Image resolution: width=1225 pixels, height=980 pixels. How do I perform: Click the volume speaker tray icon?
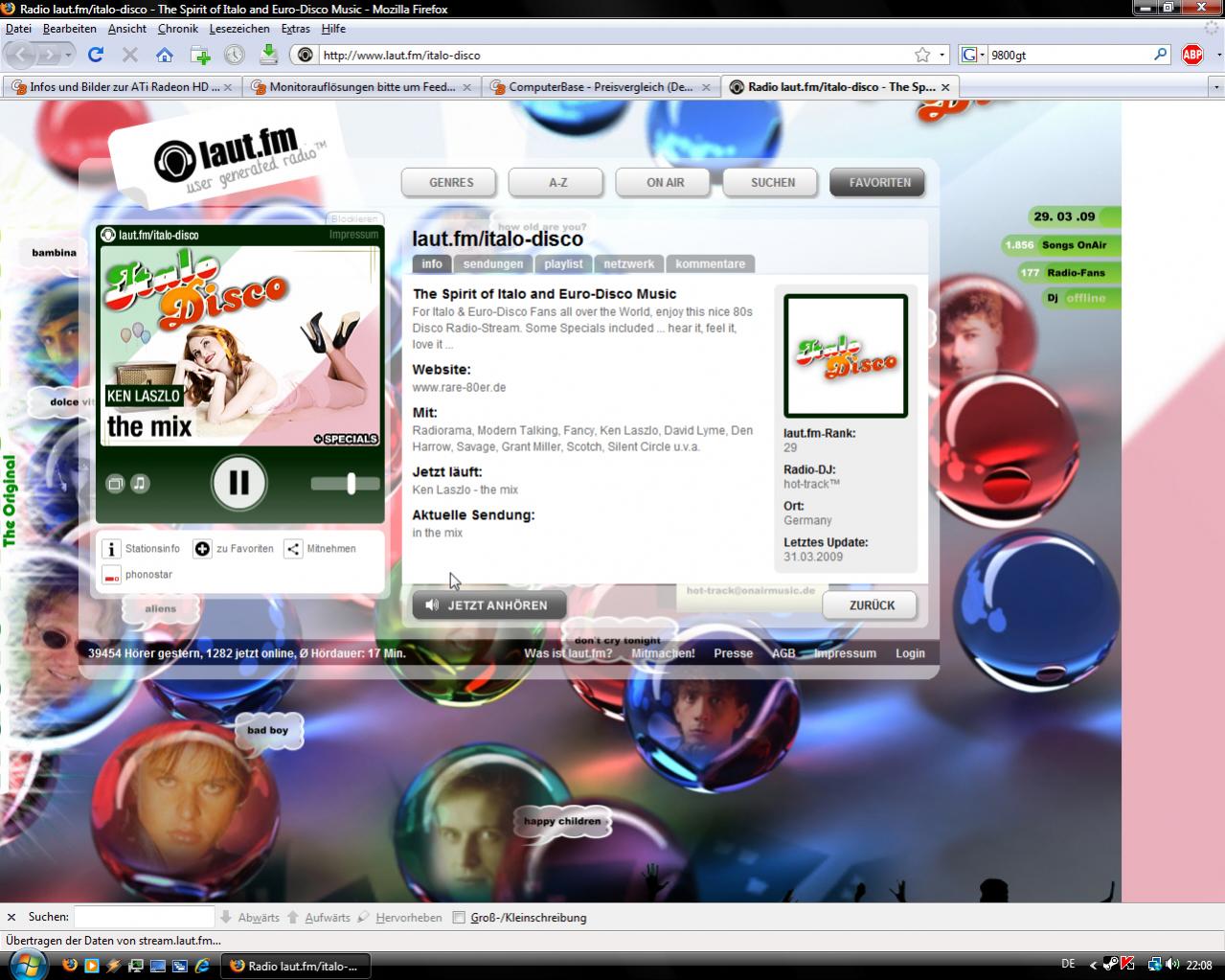[1172, 965]
